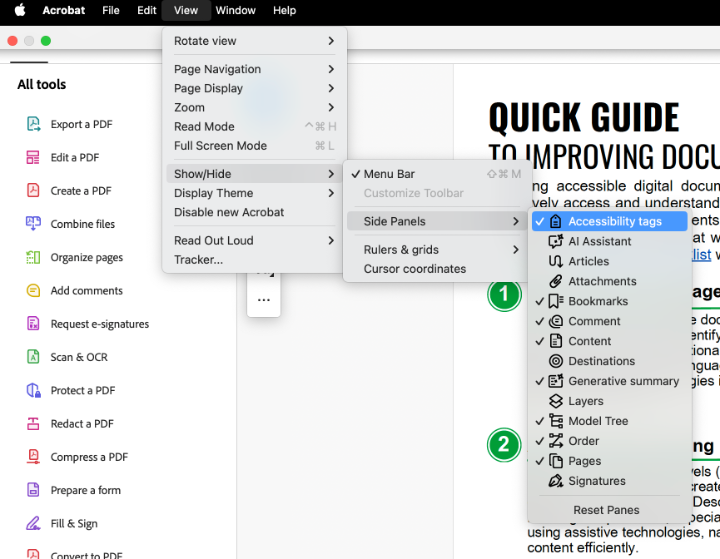Open the File menu

[111, 10]
